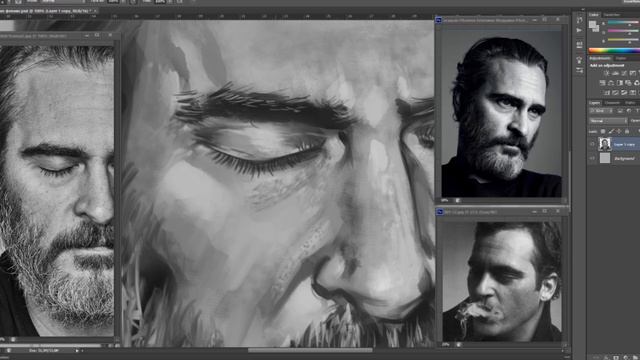
Task: Click the magenta slider in Color panel
Action: (624, 31)
